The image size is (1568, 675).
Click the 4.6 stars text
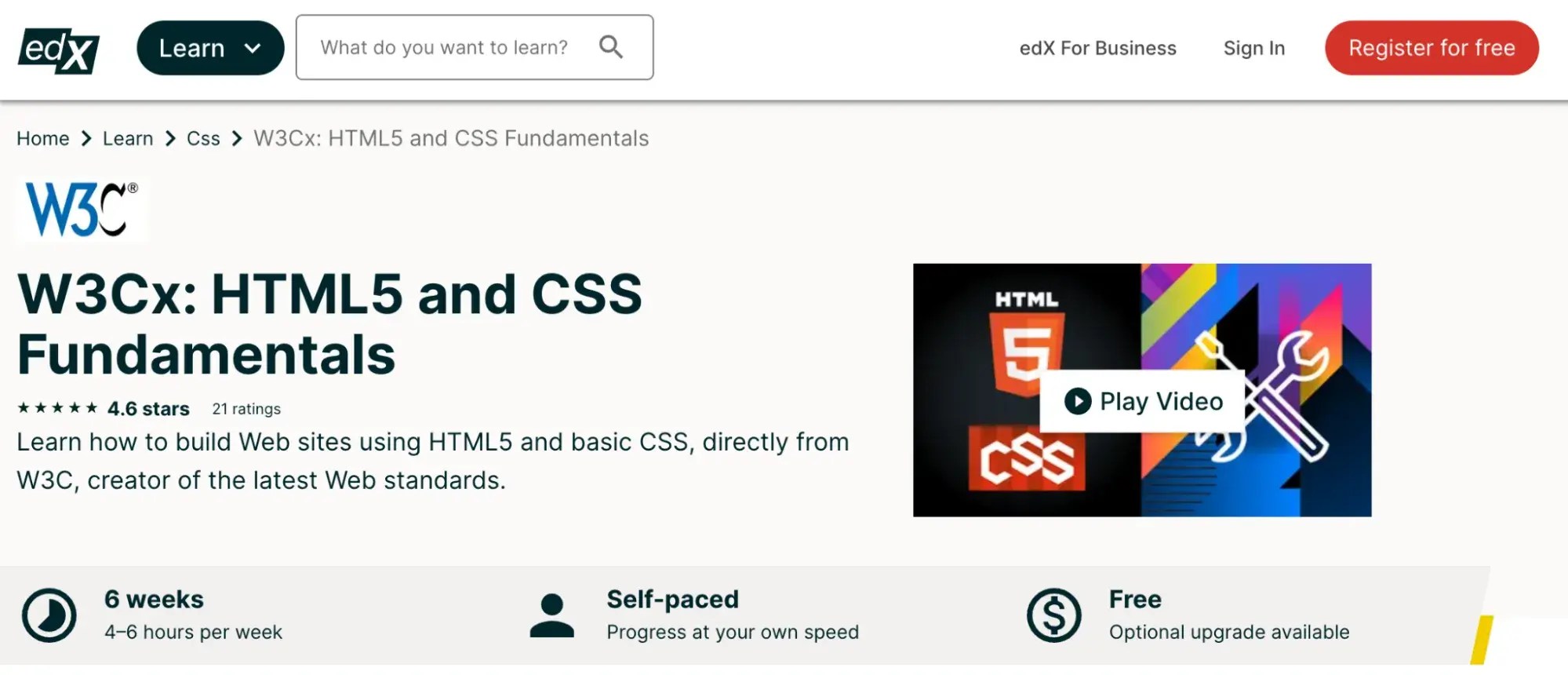[148, 409]
